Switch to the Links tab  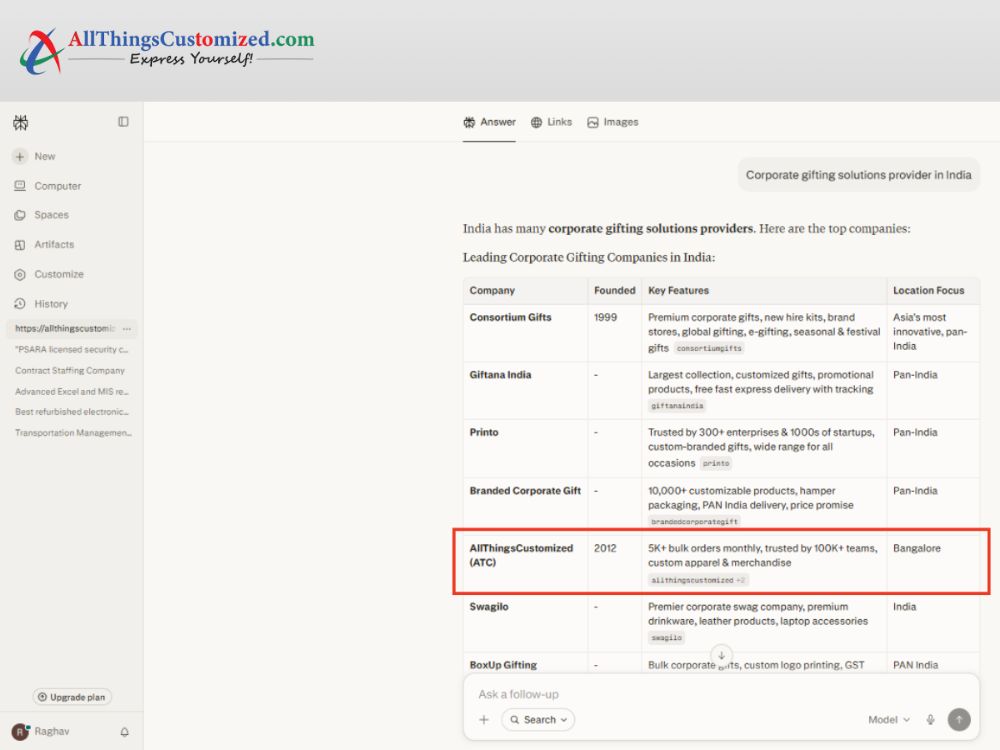tap(552, 122)
